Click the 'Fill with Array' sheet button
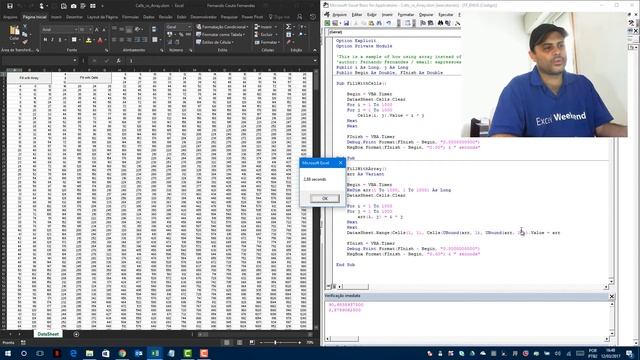The height and width of the screenshot is (360, 640). [29, 78]
